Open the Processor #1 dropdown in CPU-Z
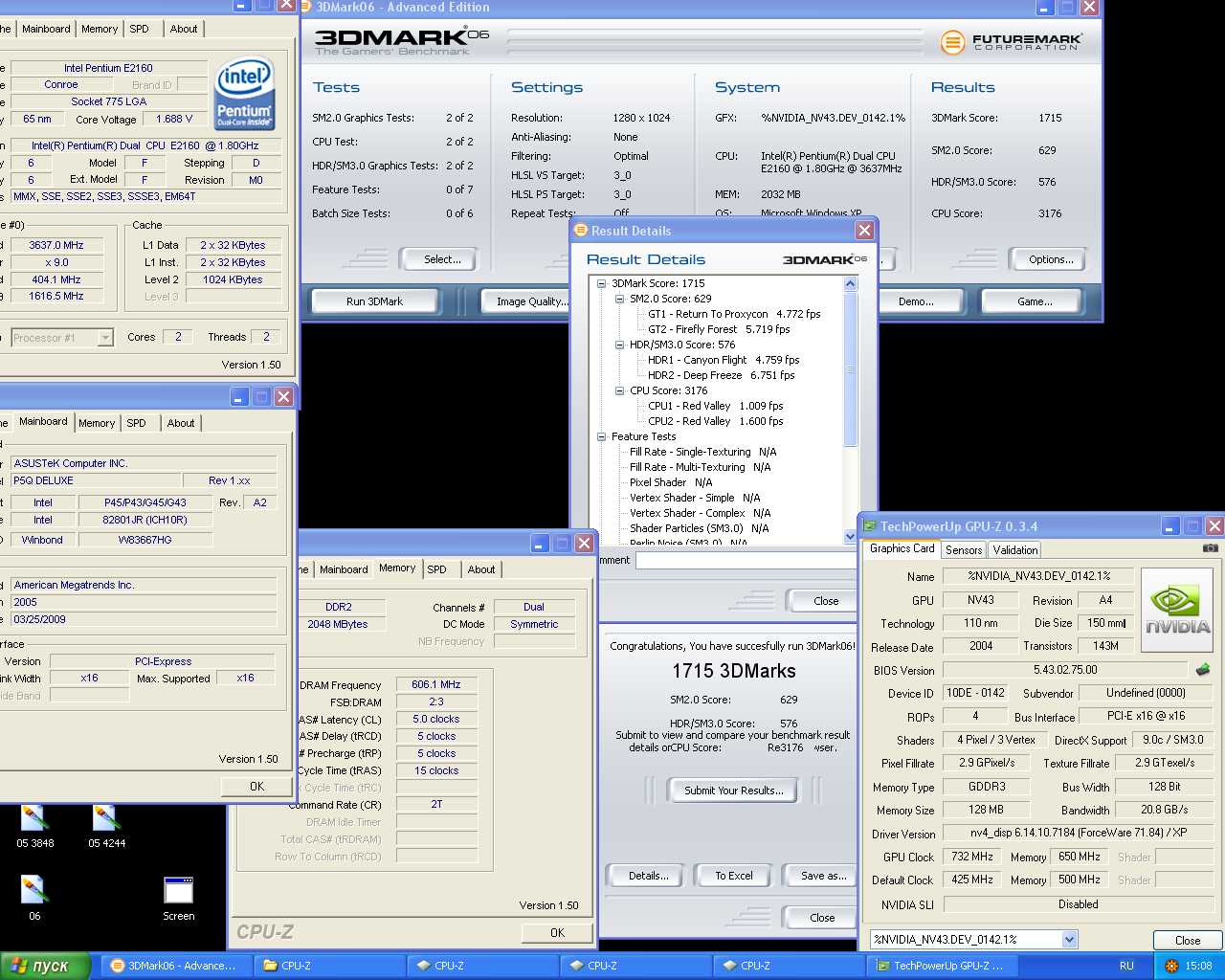 105,338
